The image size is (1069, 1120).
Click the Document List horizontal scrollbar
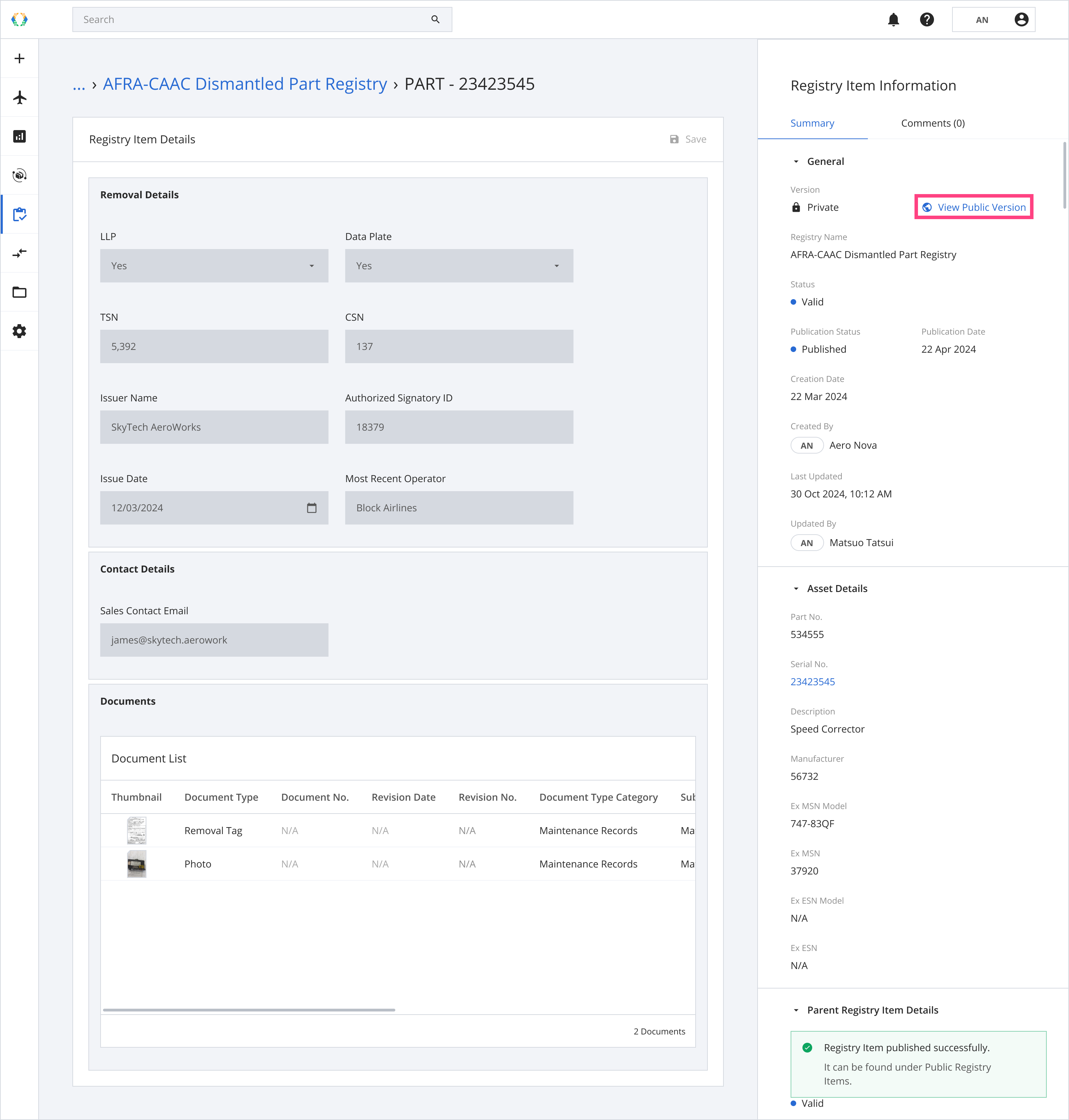click(249, 1010)
